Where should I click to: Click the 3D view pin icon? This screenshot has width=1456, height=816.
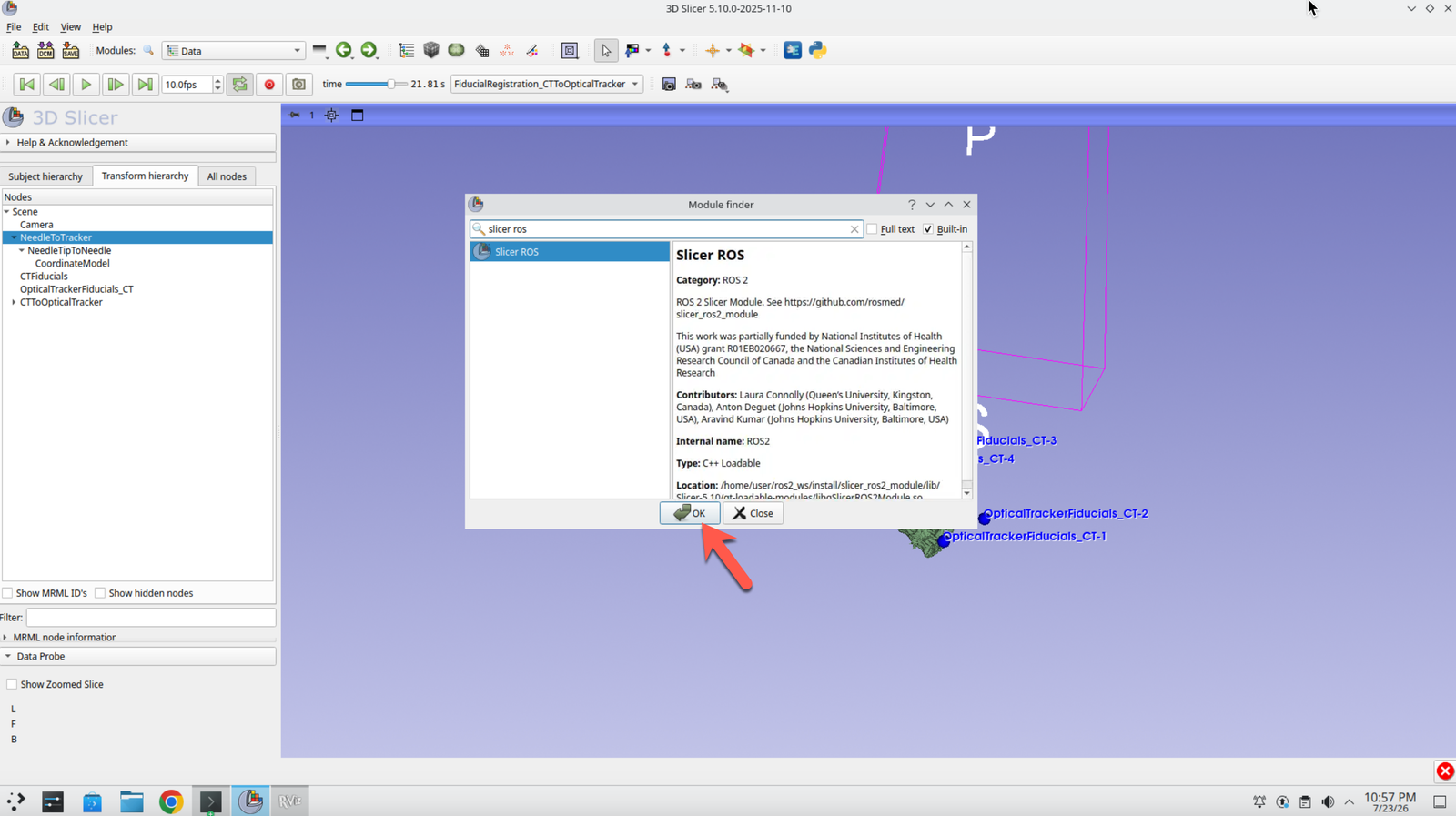click(x=295, y=116)
